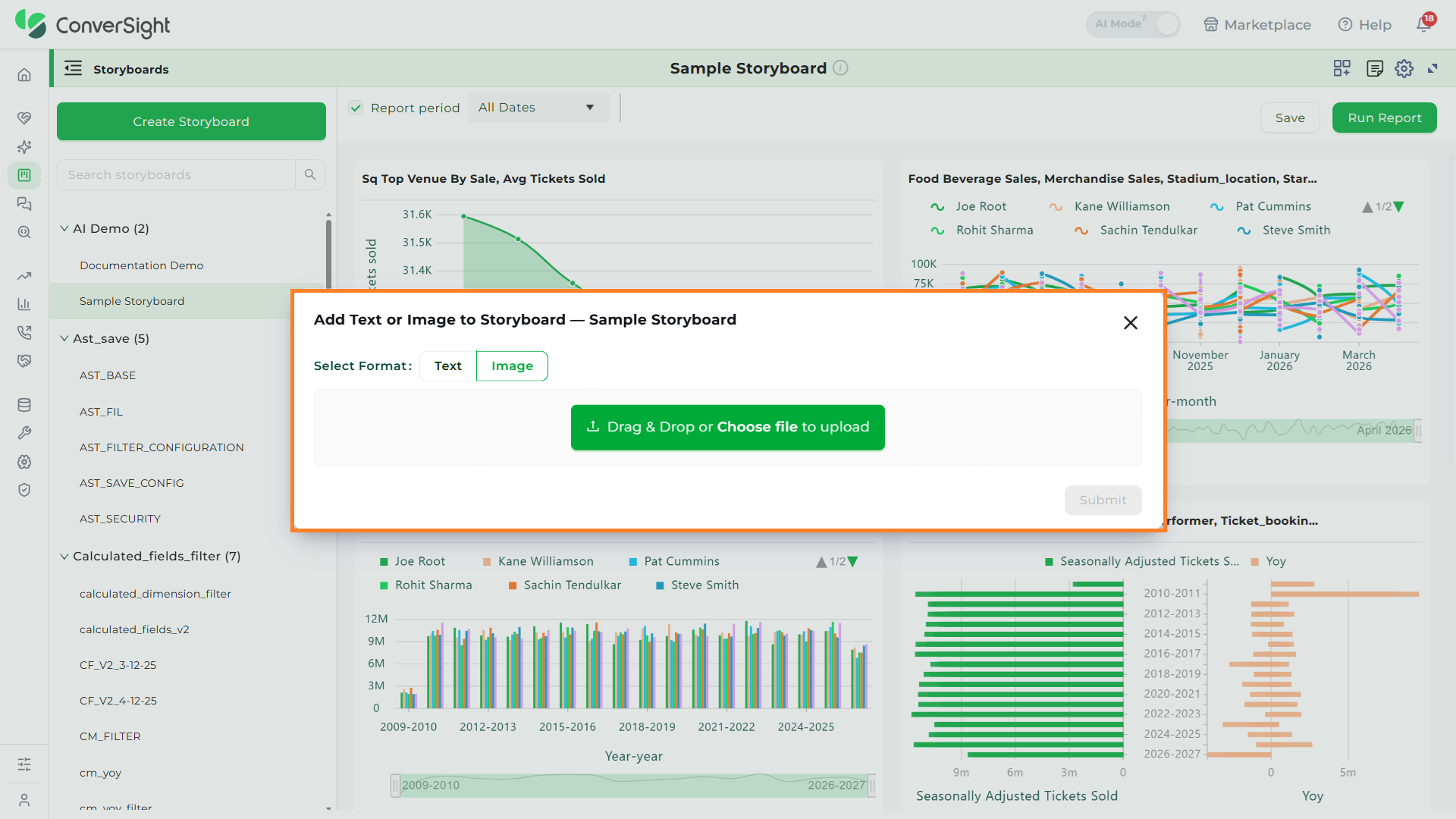
Task: Open the search insights sidebar icon
Action: (x=24, y=232)
